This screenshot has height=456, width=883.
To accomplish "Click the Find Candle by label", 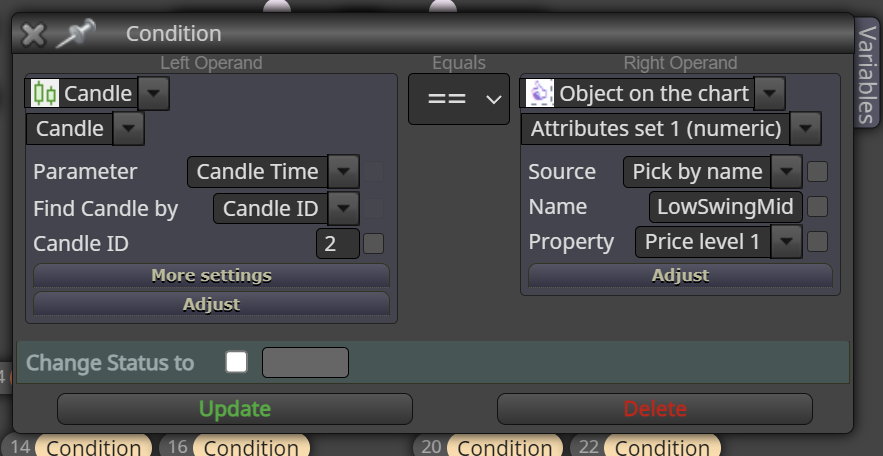I will (x=106, y=209).
